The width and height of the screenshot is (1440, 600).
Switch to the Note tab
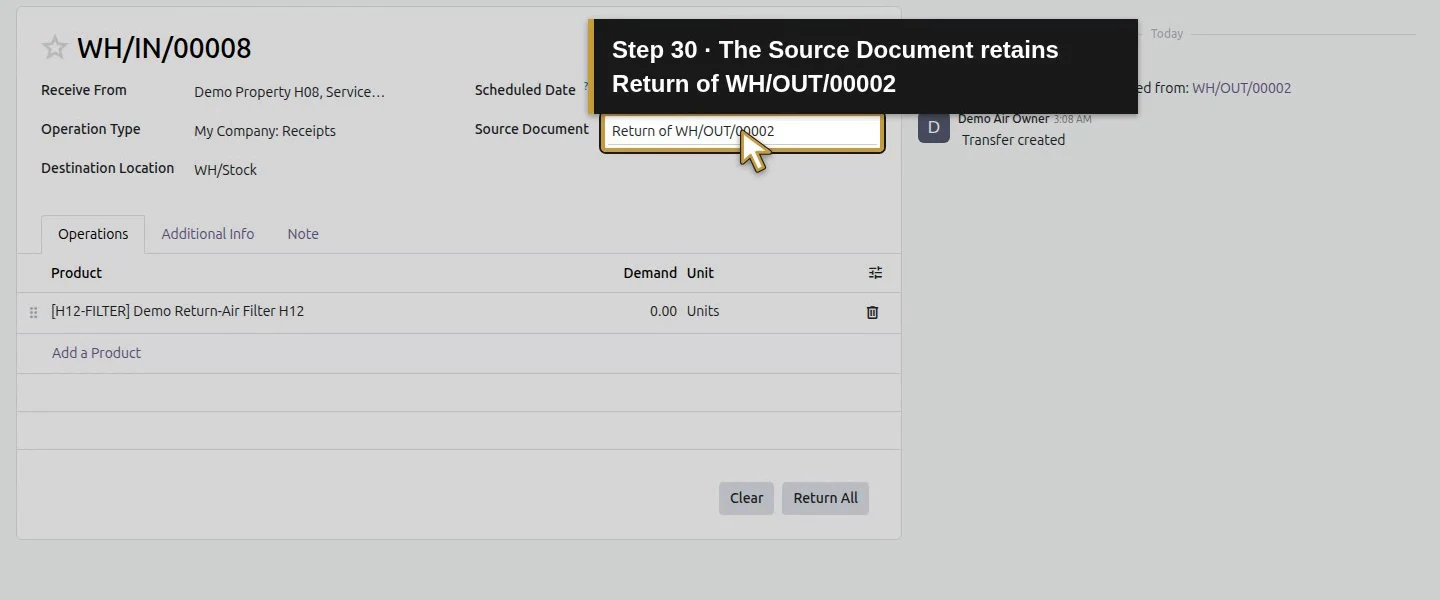[303, 234]
